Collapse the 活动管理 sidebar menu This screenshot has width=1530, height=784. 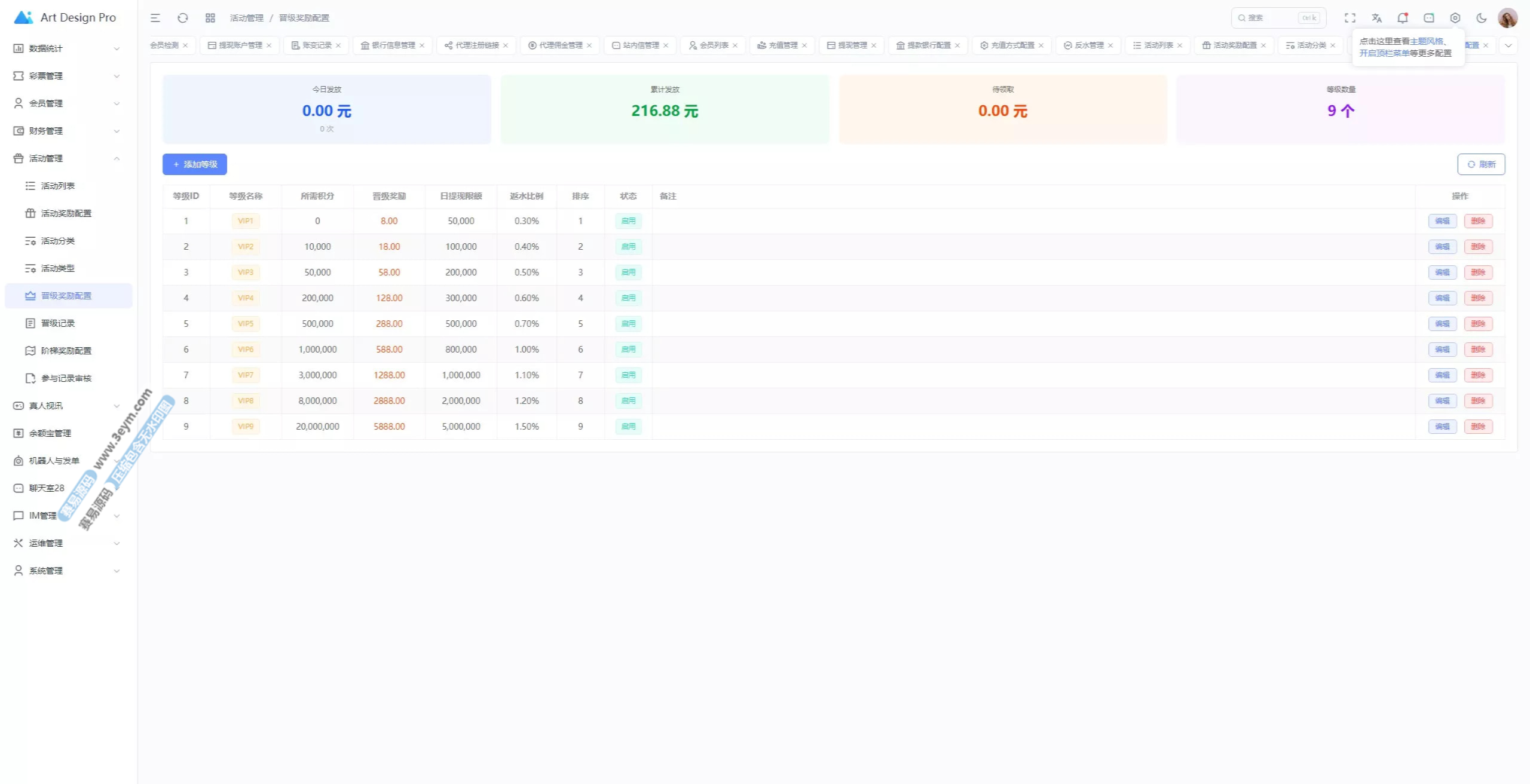click(x=66, y=158)
